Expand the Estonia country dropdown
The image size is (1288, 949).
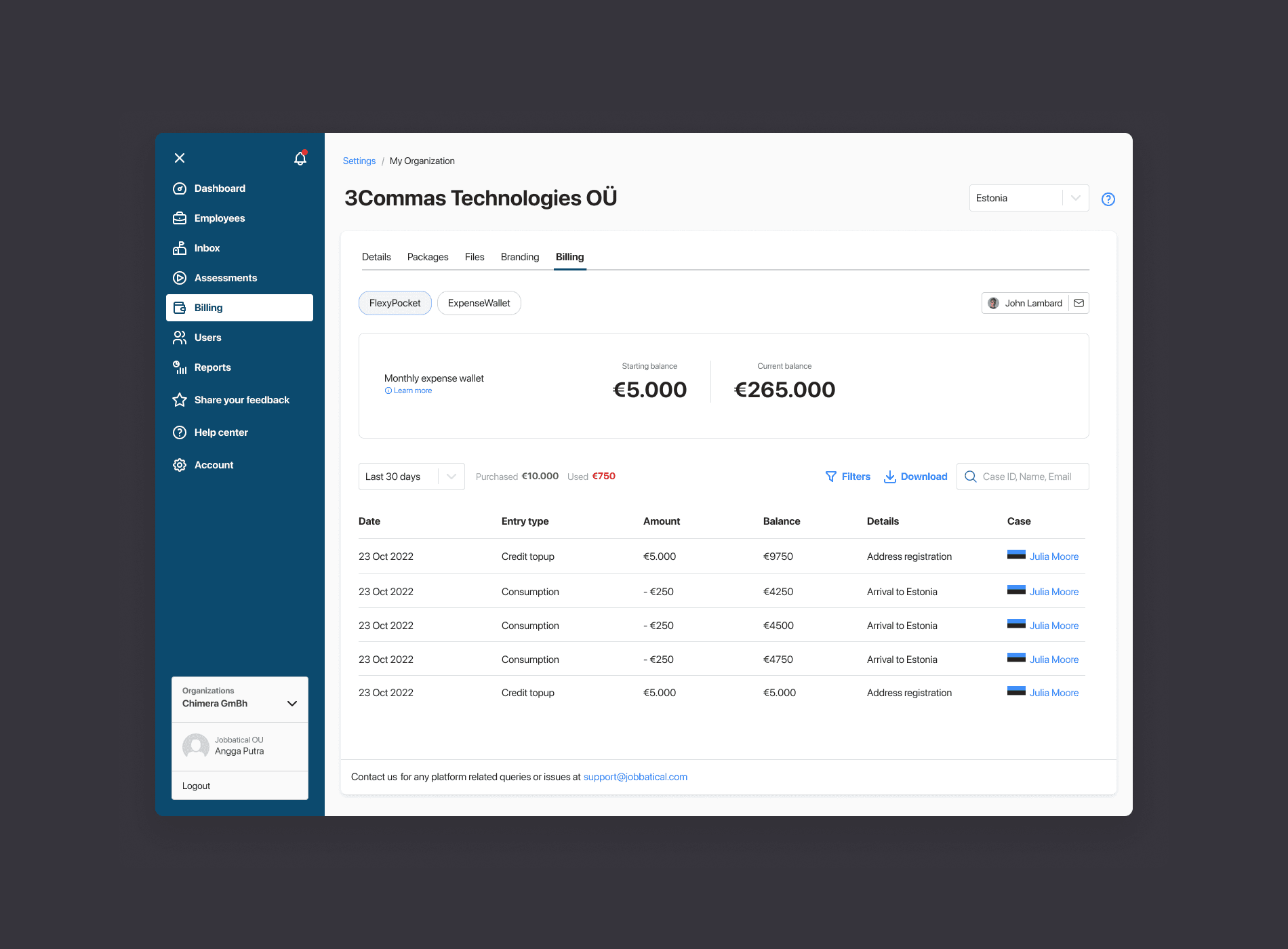click(1029, 198)
